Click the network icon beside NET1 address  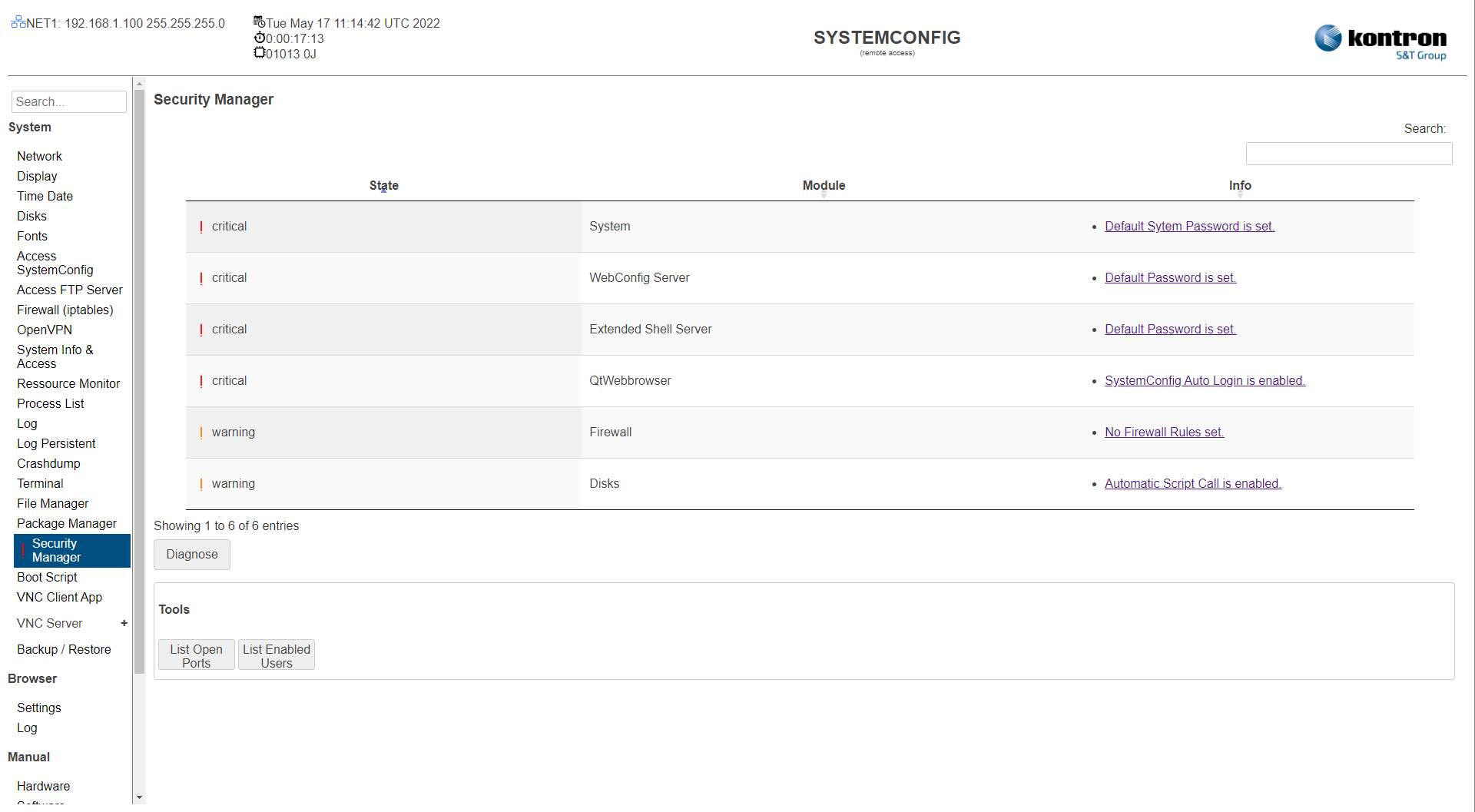(x=18, y=22)
